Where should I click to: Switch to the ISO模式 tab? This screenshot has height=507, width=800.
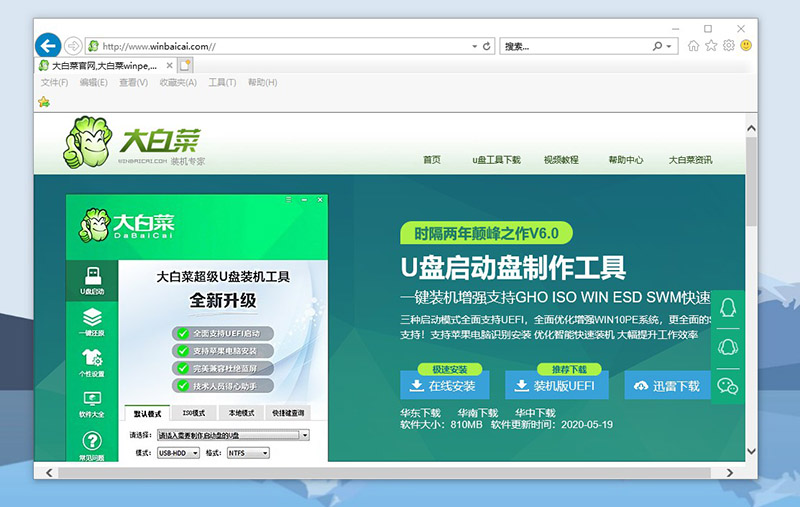(194, 412)
